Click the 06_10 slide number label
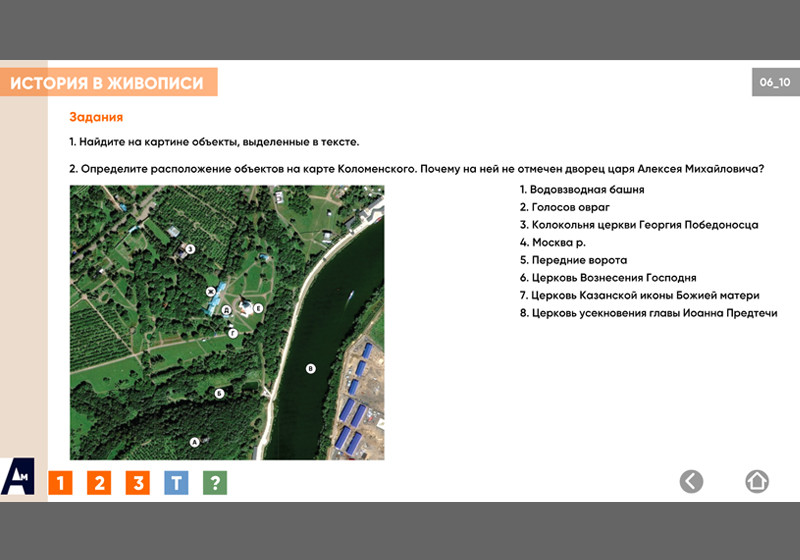 click(775, 82)
